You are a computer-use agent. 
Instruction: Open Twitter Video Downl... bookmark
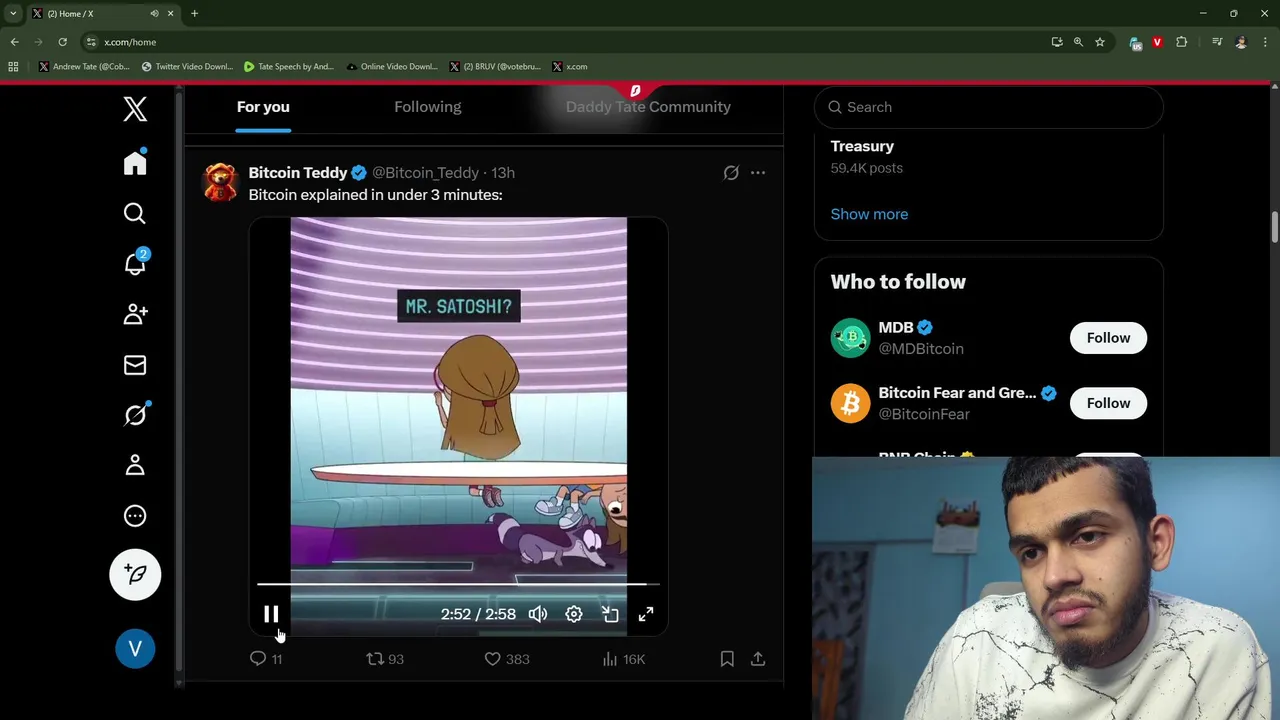click(187, 67)
